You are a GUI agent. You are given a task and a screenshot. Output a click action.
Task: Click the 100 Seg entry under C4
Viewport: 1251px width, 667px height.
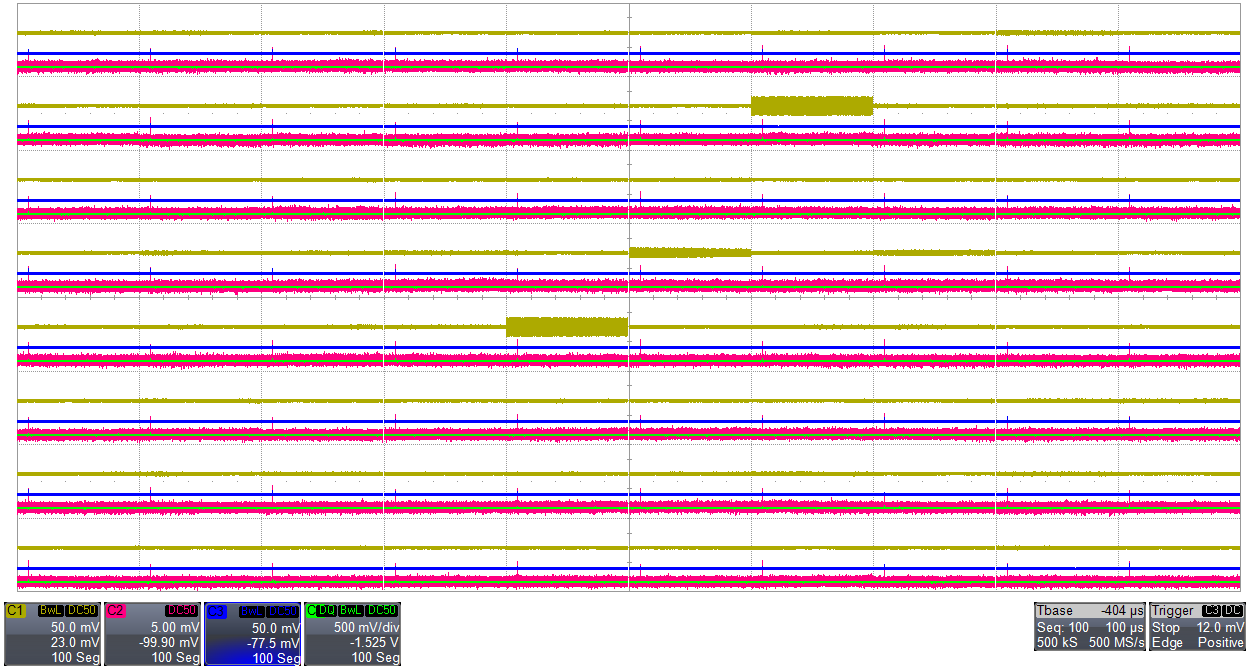pos(375,658)
